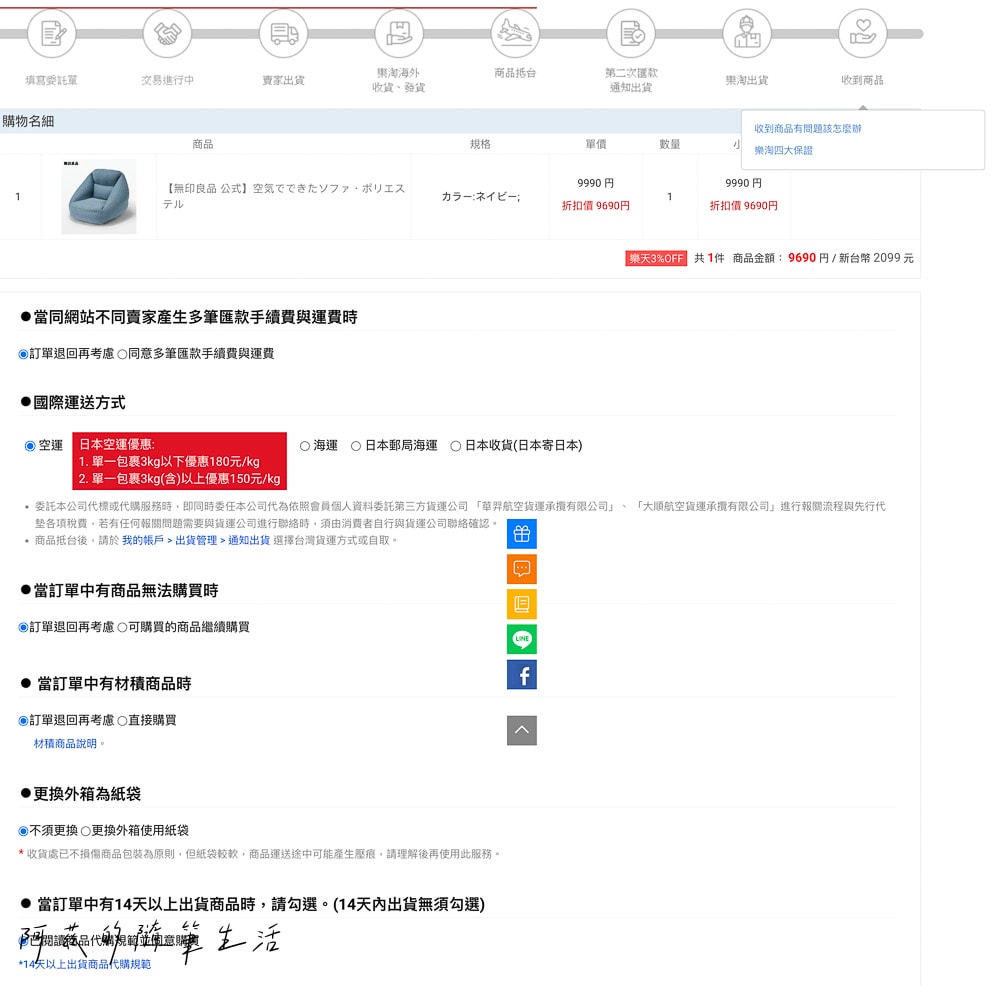Select 日本郵局海運 shipping method
The image size is (1000, 986).
(356, 446)
